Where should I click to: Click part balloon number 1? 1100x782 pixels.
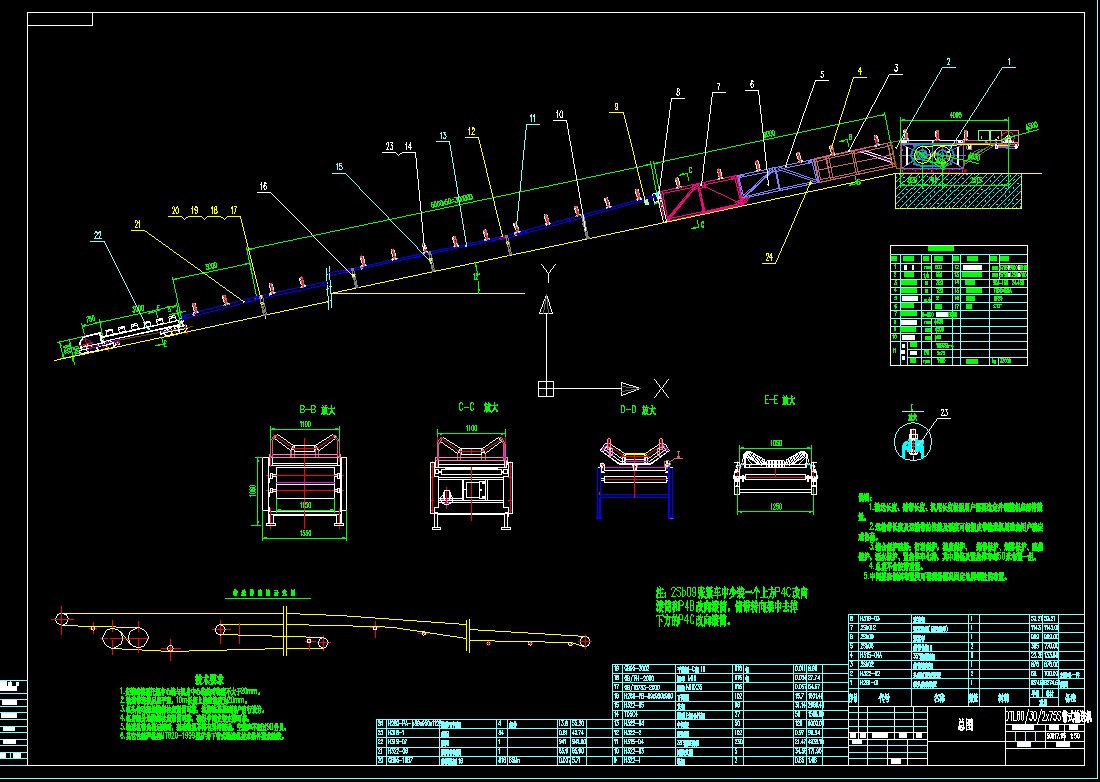[x=1010, y=62]
